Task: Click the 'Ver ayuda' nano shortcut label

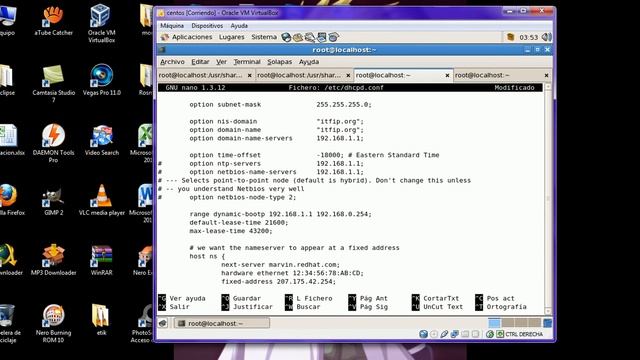Action: click(187, 298)
